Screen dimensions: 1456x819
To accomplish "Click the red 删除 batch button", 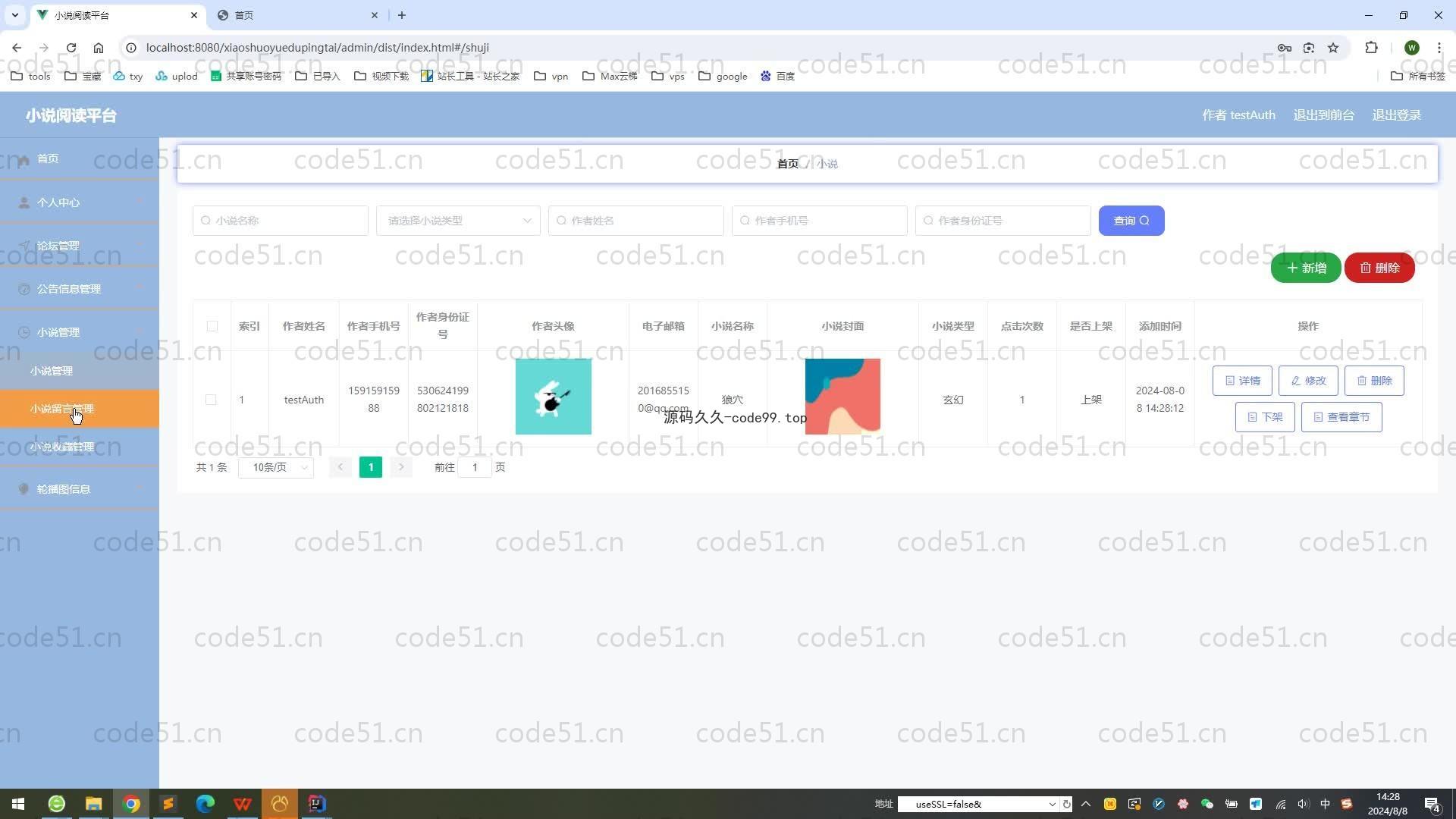I will coord(1379,268).
